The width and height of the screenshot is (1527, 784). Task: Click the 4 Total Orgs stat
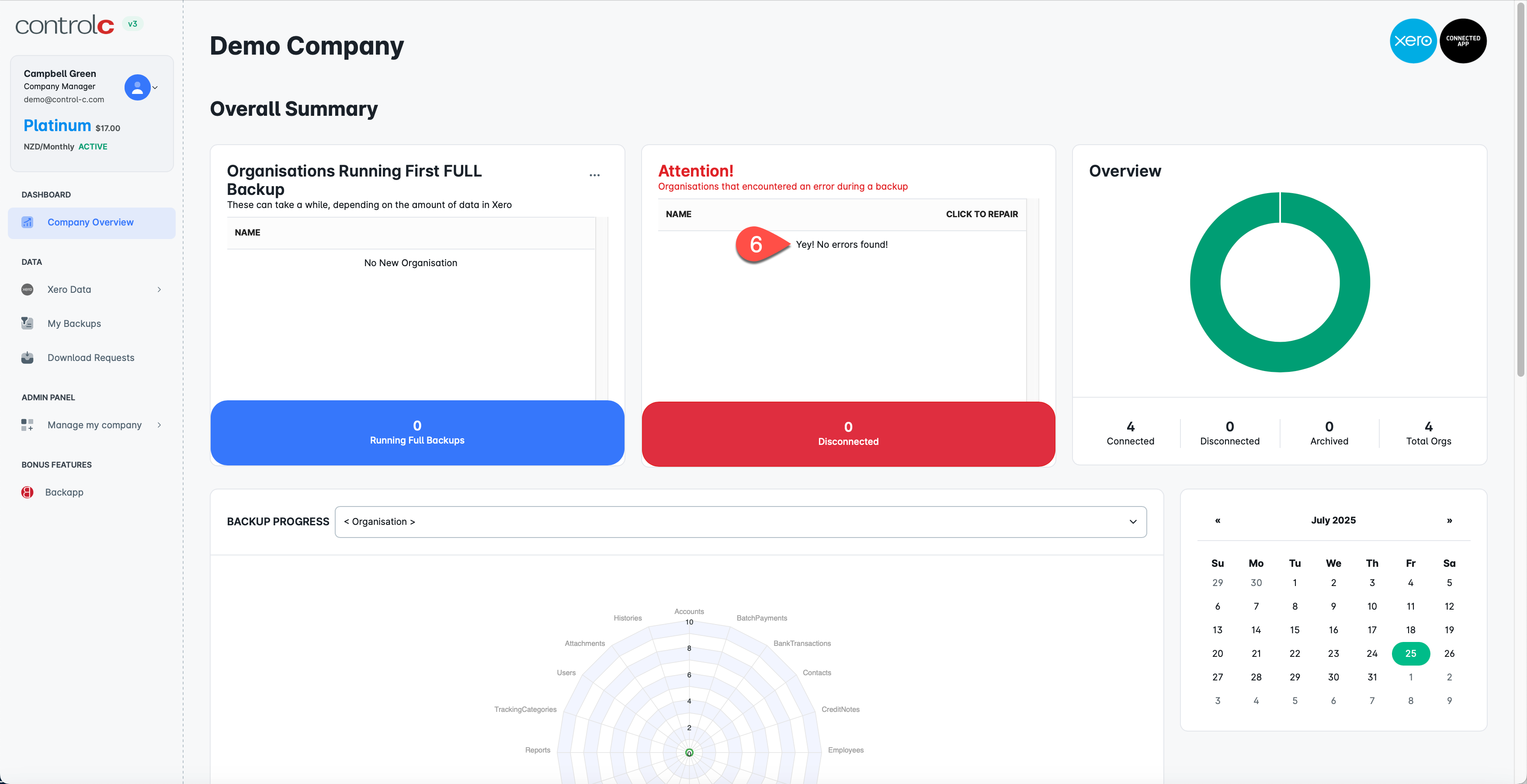tap(1429, 433)
